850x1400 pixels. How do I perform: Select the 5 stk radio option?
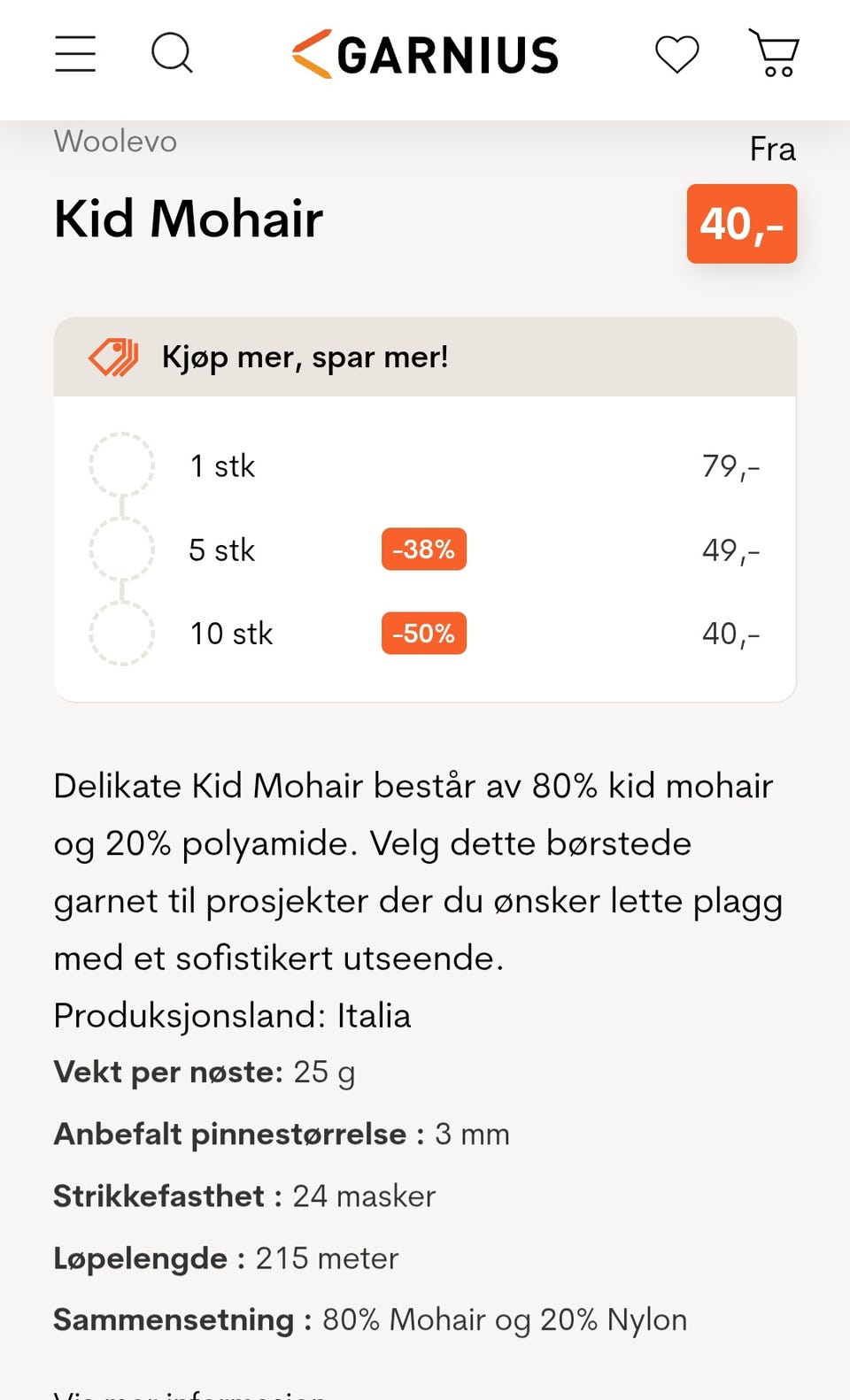[122, 550]
